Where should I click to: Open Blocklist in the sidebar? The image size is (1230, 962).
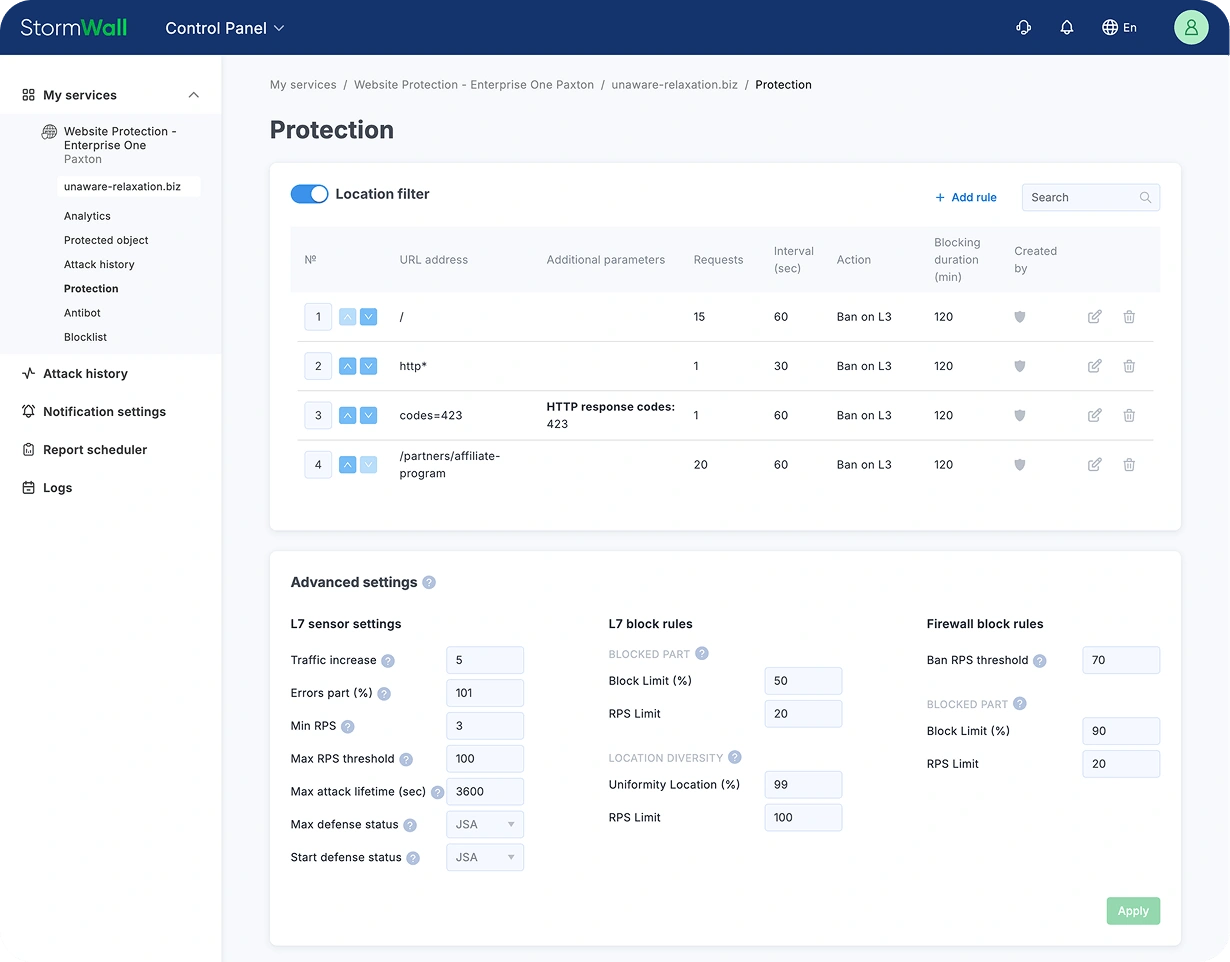pos(85,337)
